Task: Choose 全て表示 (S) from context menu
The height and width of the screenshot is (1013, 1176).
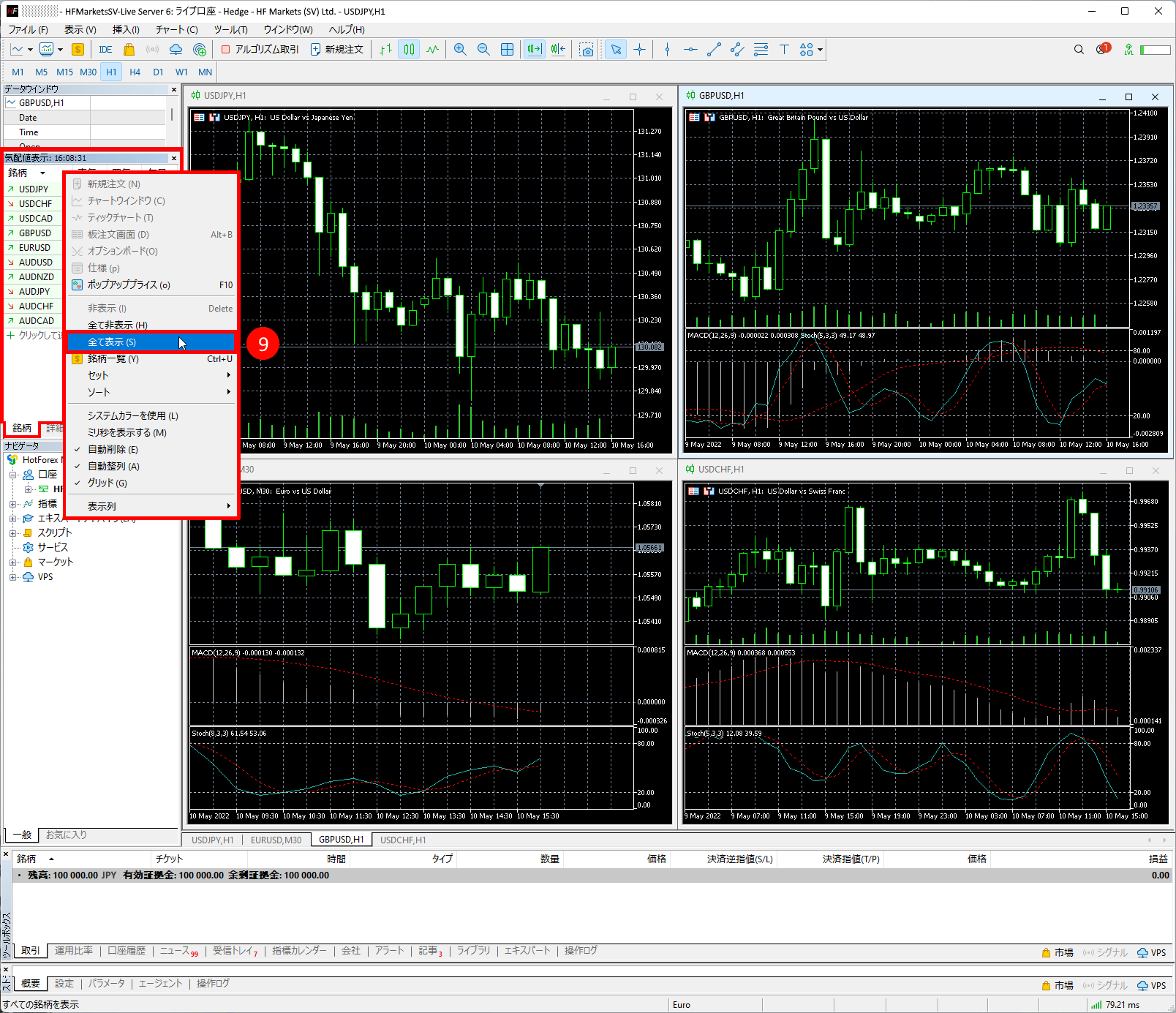Action: pyautogui.click(x=112, y=342)
